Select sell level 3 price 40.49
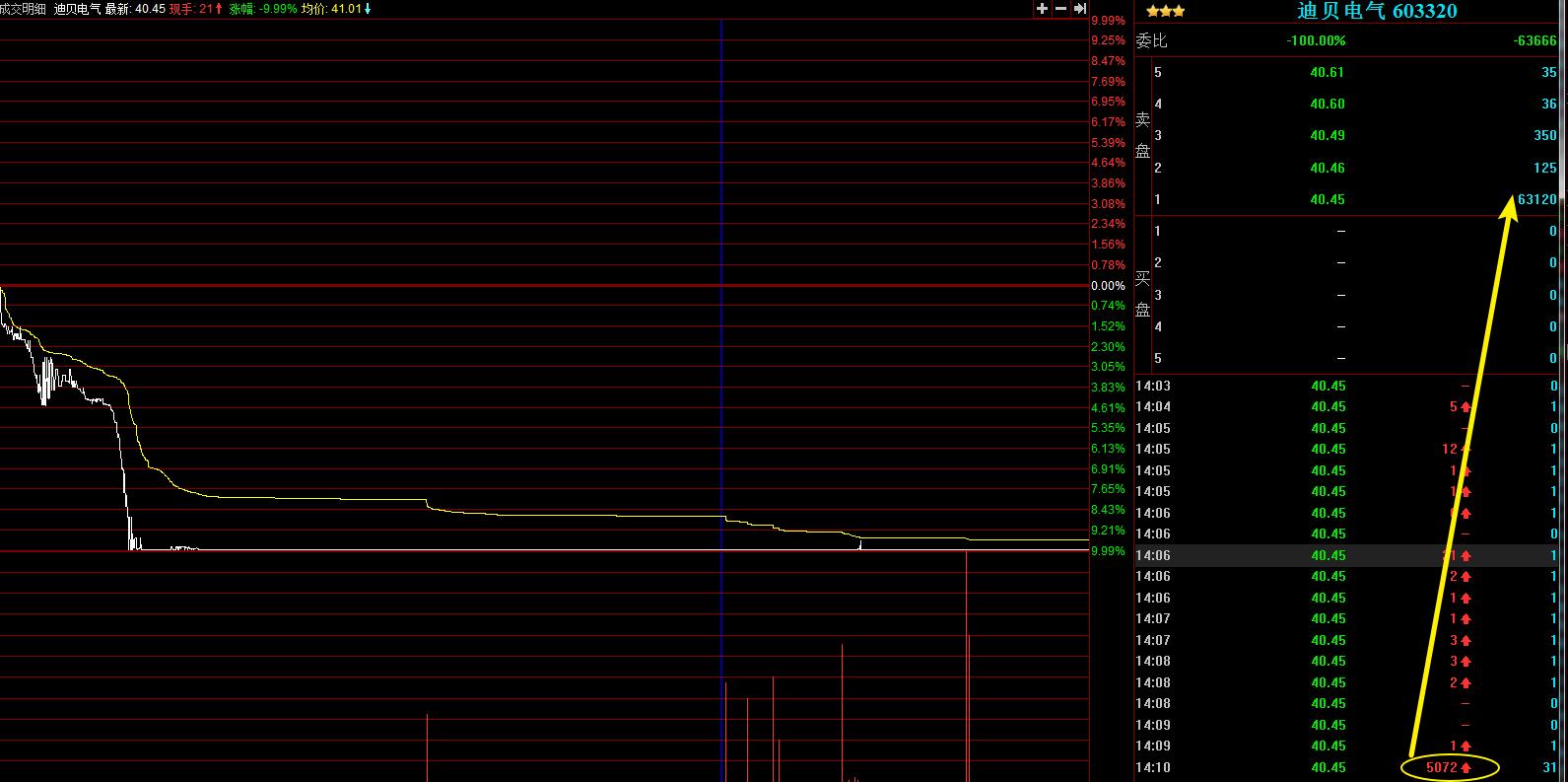This screenshot has width=1568, height=782. coord(1328,135)
